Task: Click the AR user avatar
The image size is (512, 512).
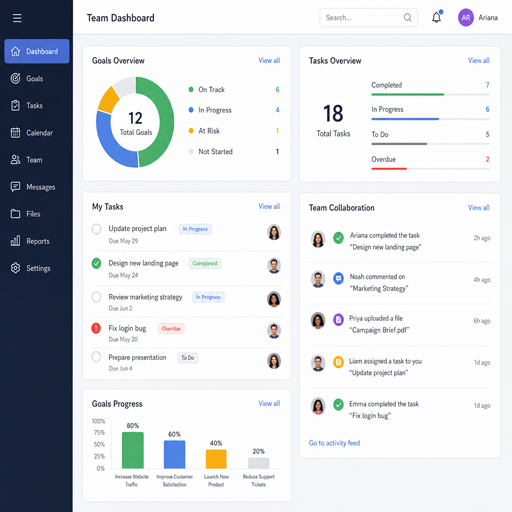Action: pos(466,17)
